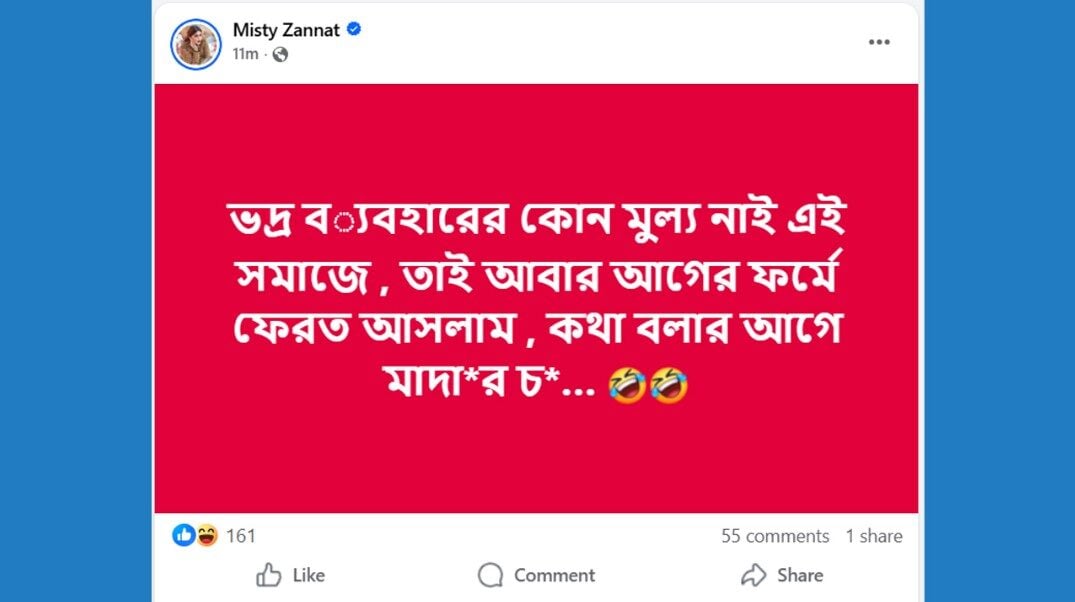Click the blue verified badge beside Misty Zannat
Viewport: 1075px width, 602px height.
pos(352,30)
